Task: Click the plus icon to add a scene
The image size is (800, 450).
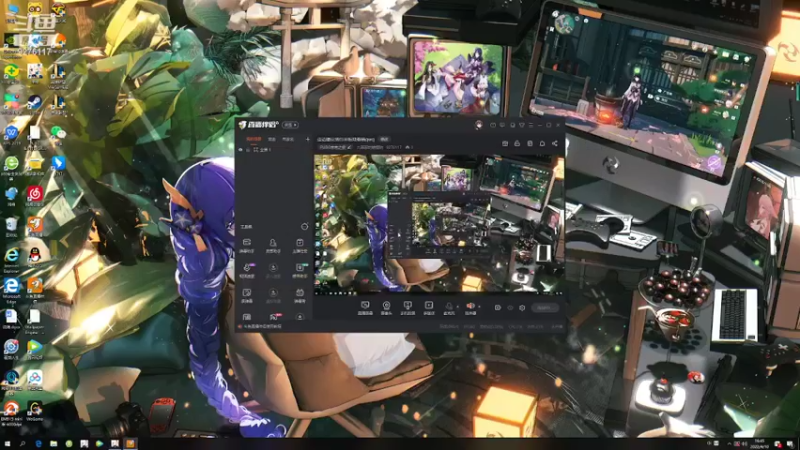Action: [308, 139]
